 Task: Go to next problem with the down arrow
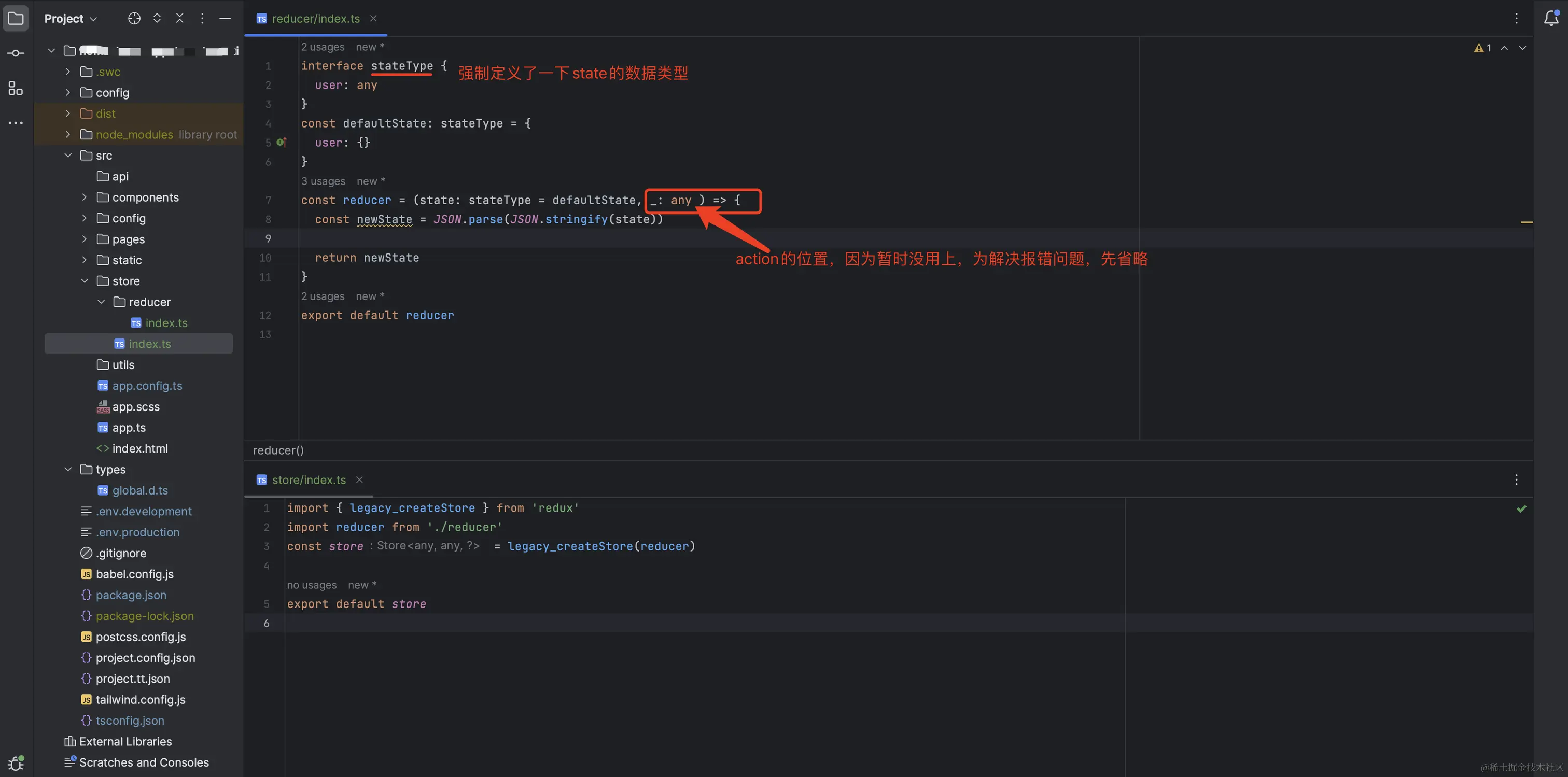1523,48
